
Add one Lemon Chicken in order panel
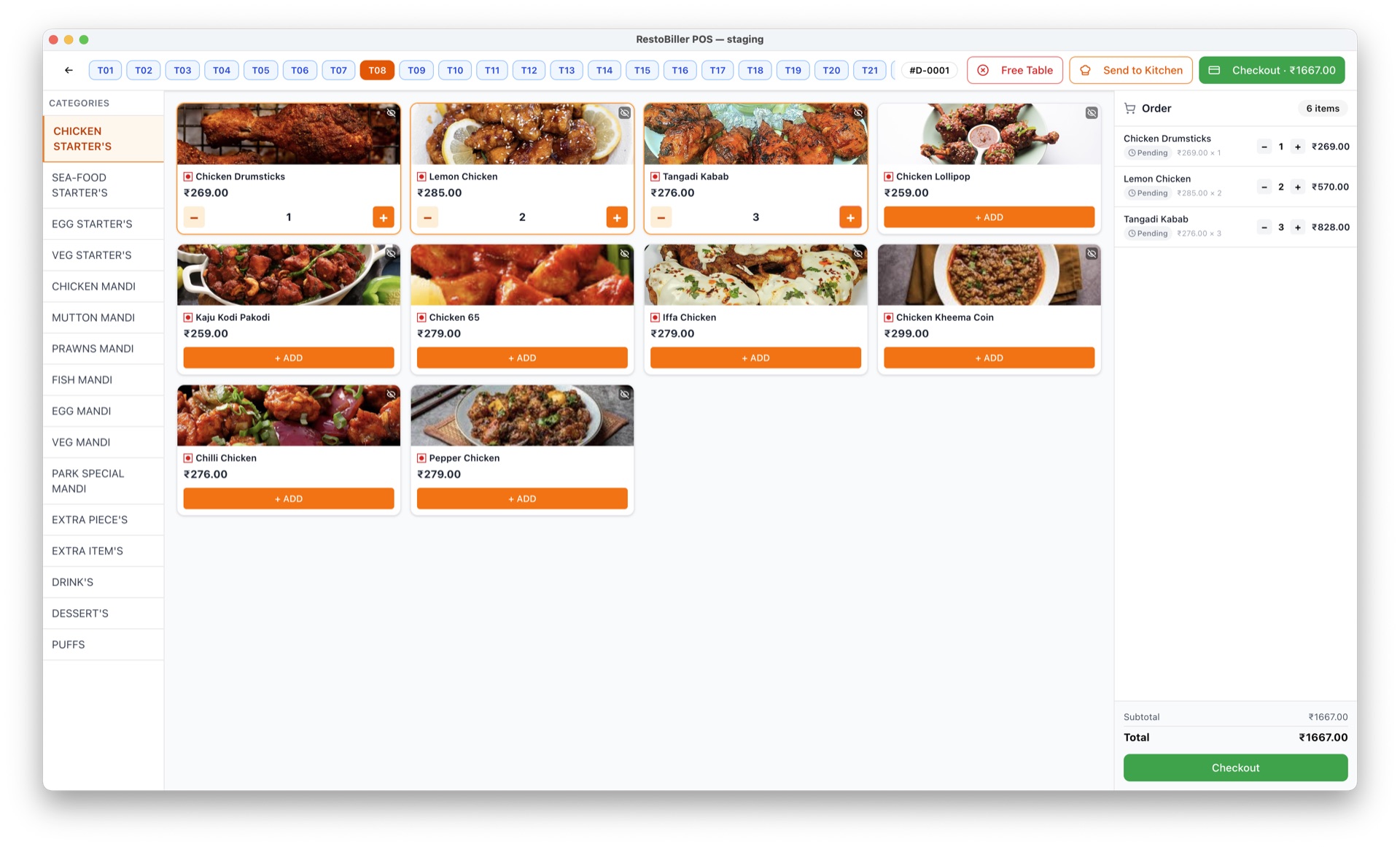click(1298, 187)
